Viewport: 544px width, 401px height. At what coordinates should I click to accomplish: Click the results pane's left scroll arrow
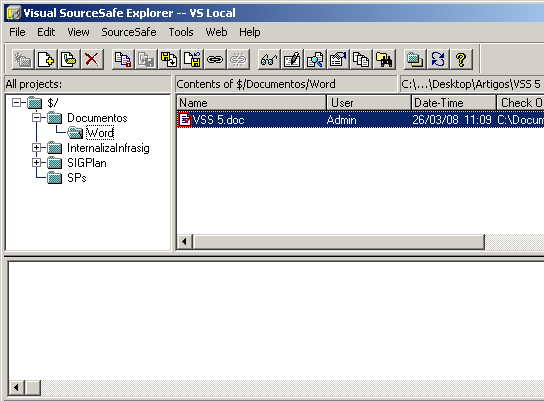(x=16, y=387)
